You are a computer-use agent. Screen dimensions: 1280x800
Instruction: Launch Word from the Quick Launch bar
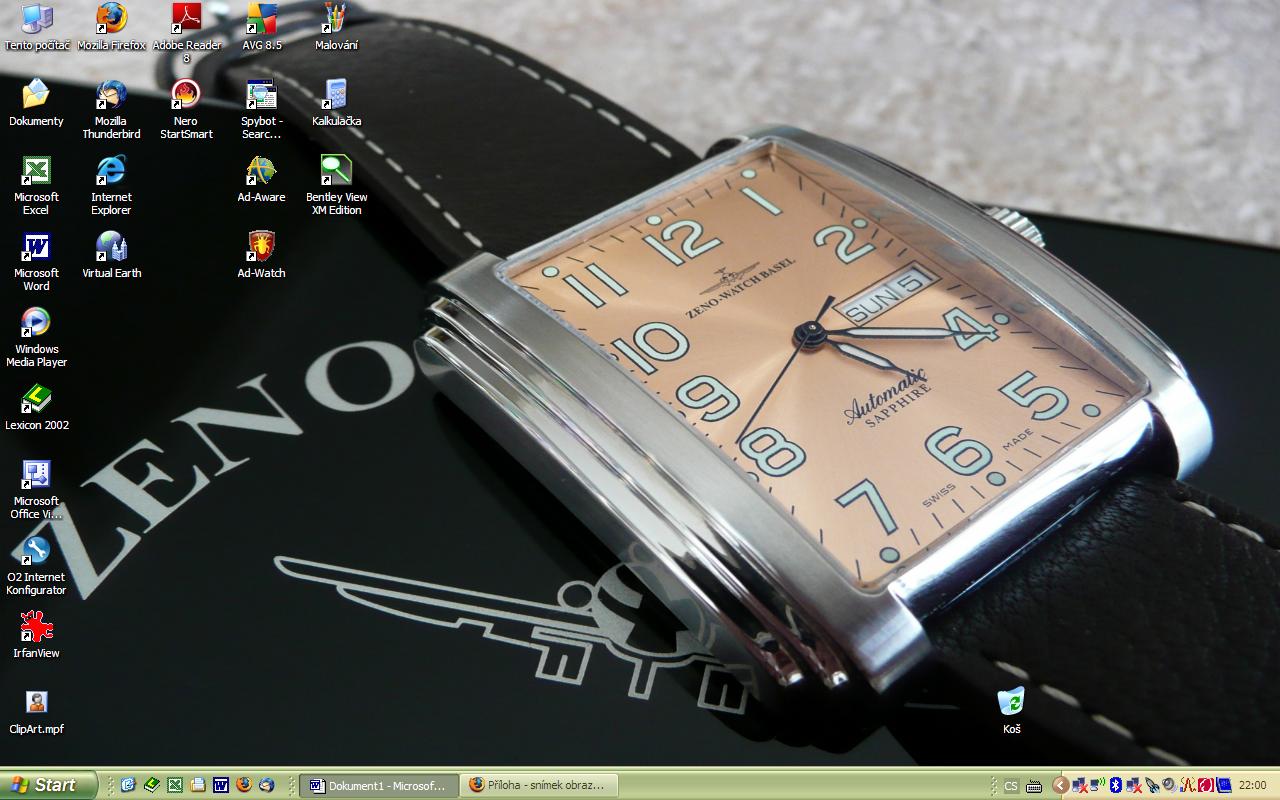(x=220, y=785)
